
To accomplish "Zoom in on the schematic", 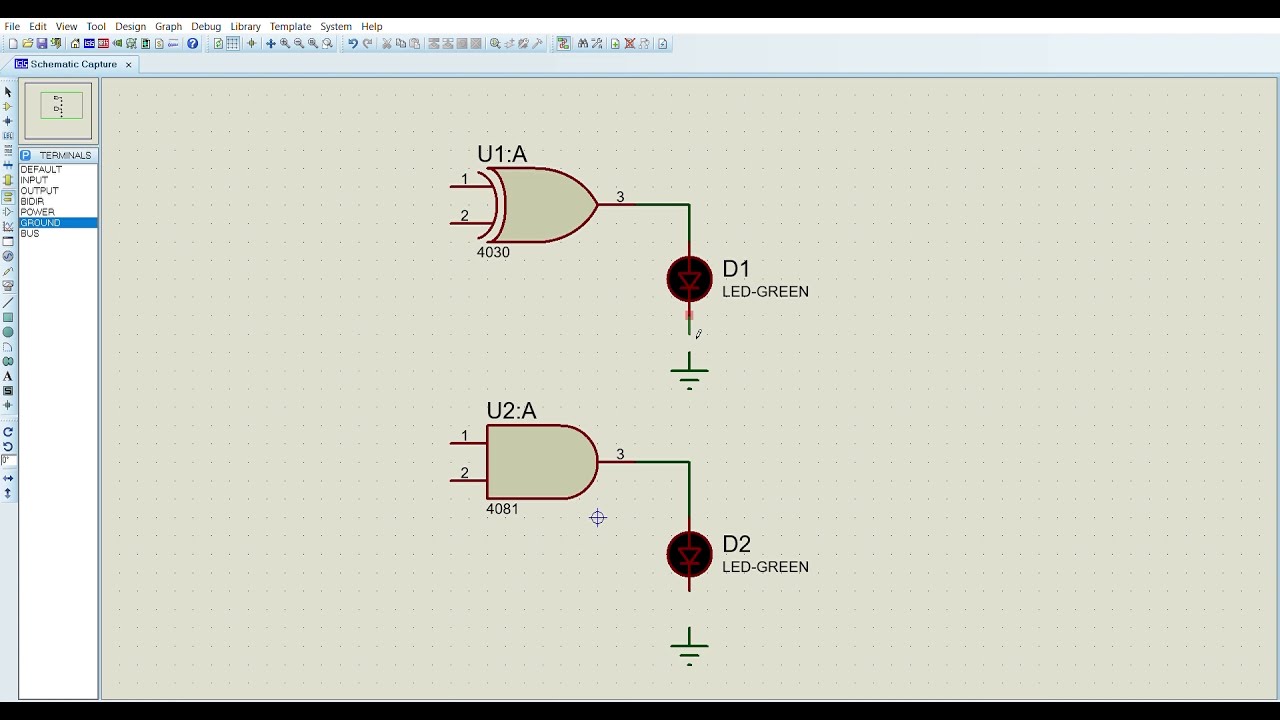I will click(285, 44).
